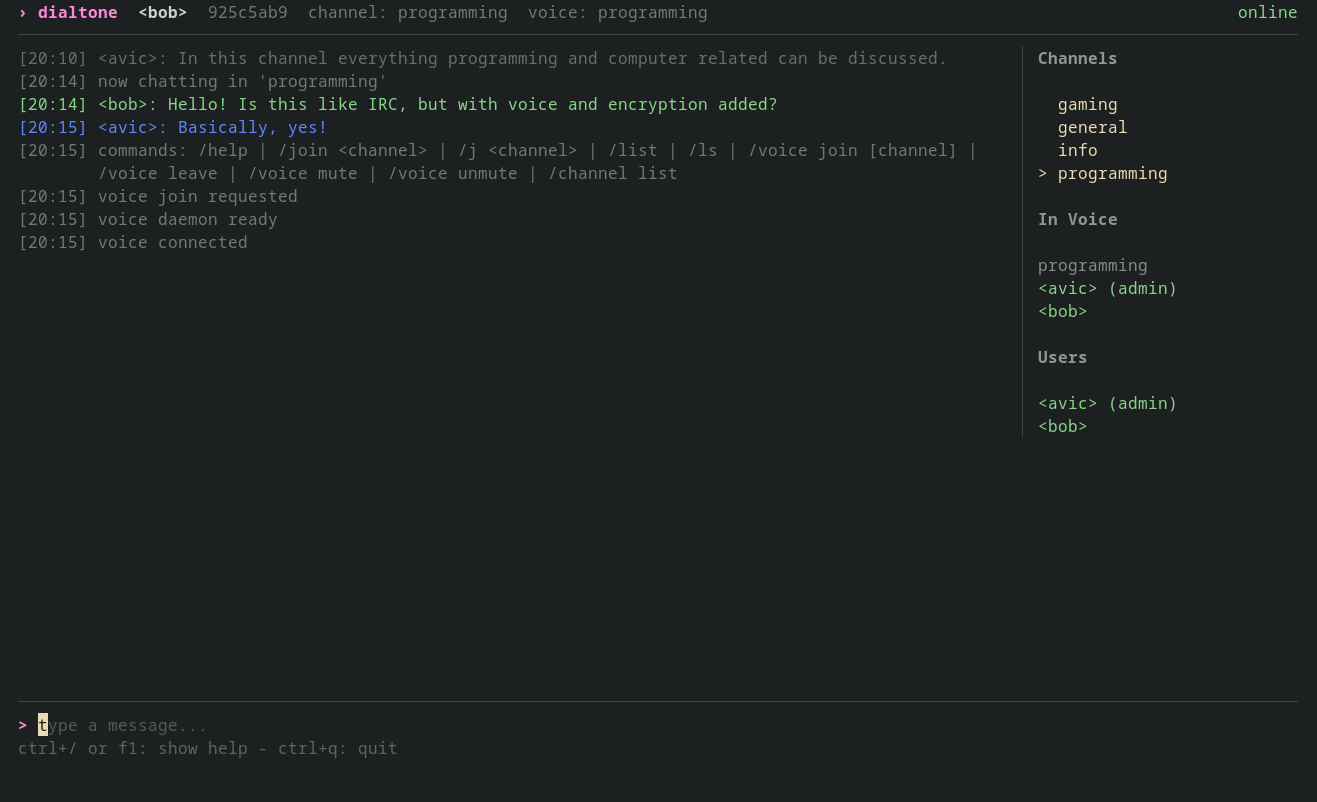Screen dimensions: 1317x802
Task: Click the dialtone app logo text
Action: [x=77, y=13]
